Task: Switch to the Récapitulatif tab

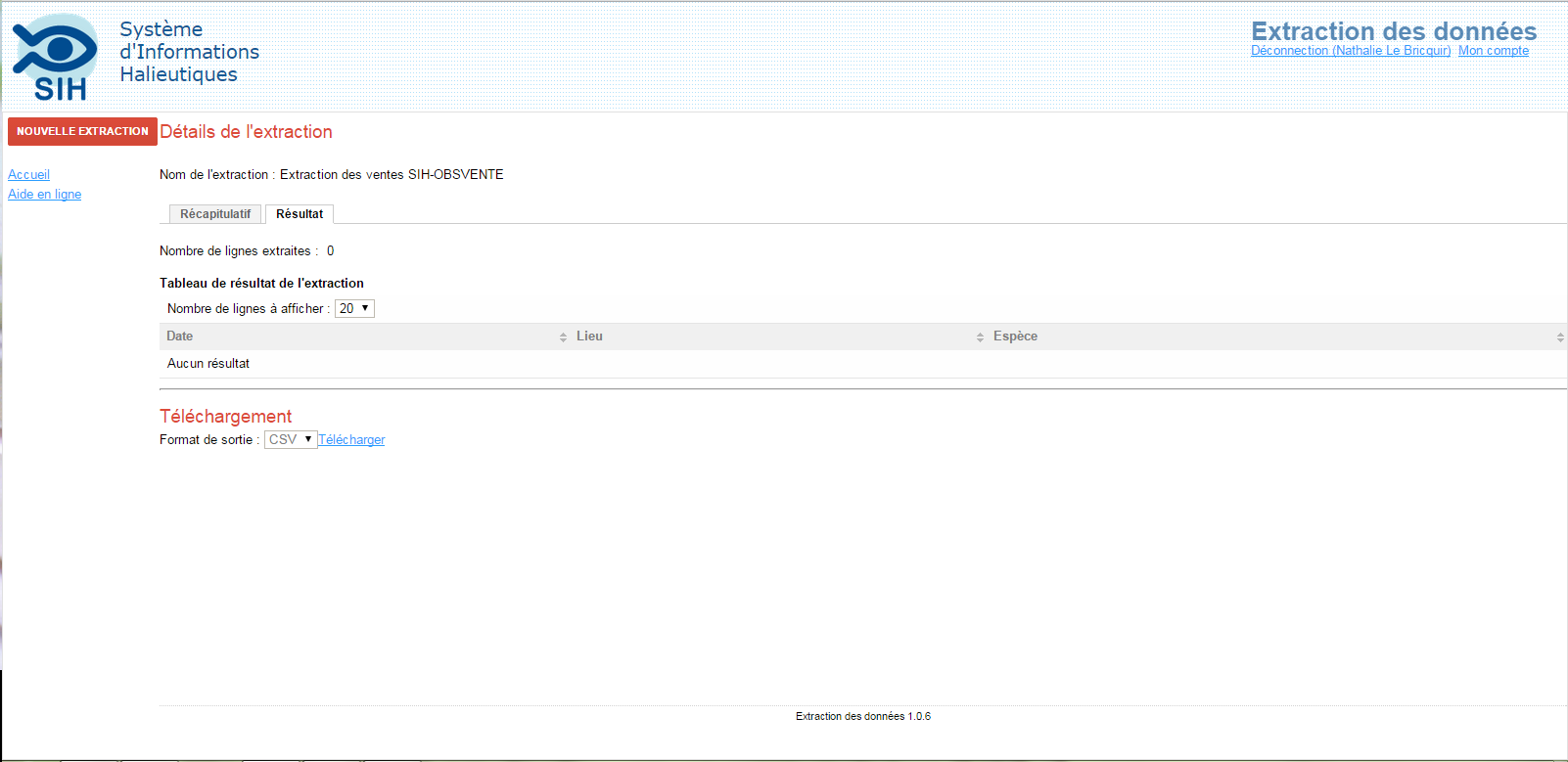Action: (x=215, y=214)
